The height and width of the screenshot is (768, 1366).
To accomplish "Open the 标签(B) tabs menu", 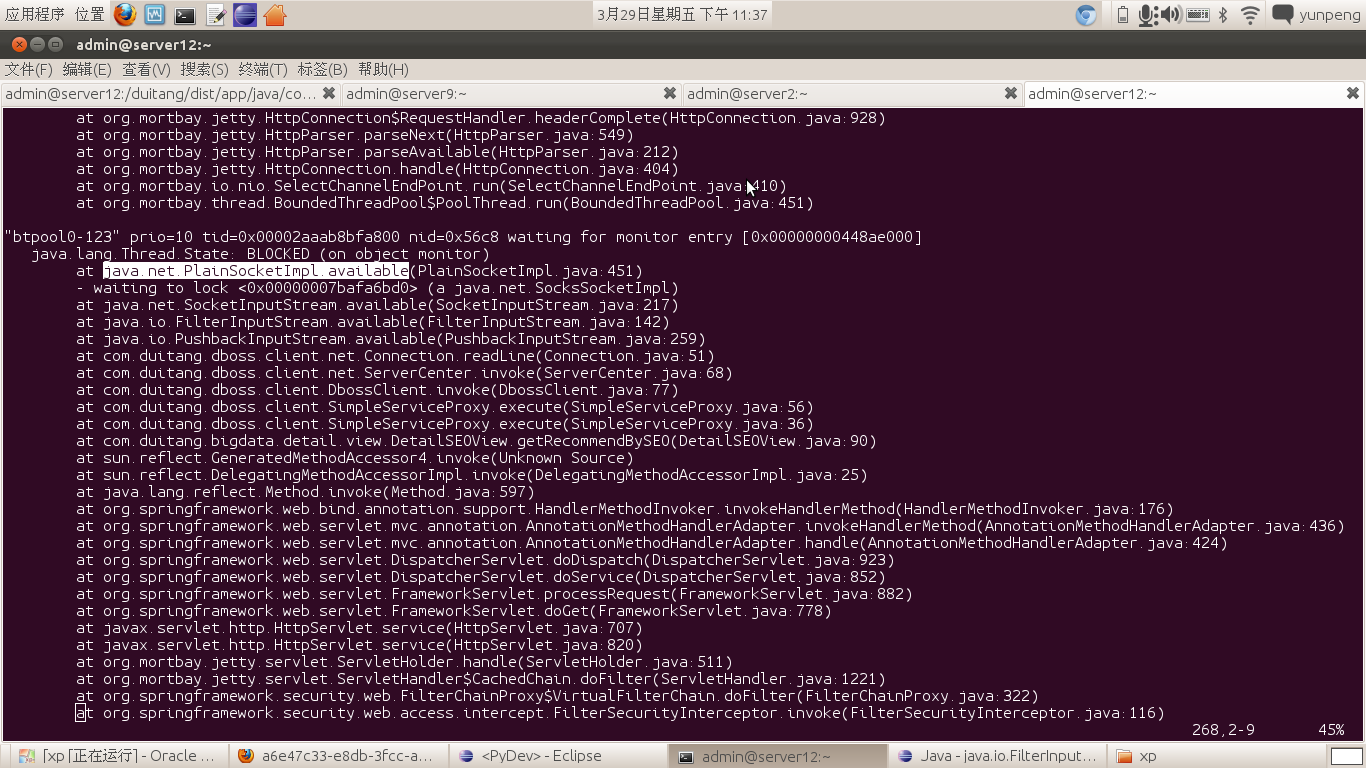I will point(322,69).
